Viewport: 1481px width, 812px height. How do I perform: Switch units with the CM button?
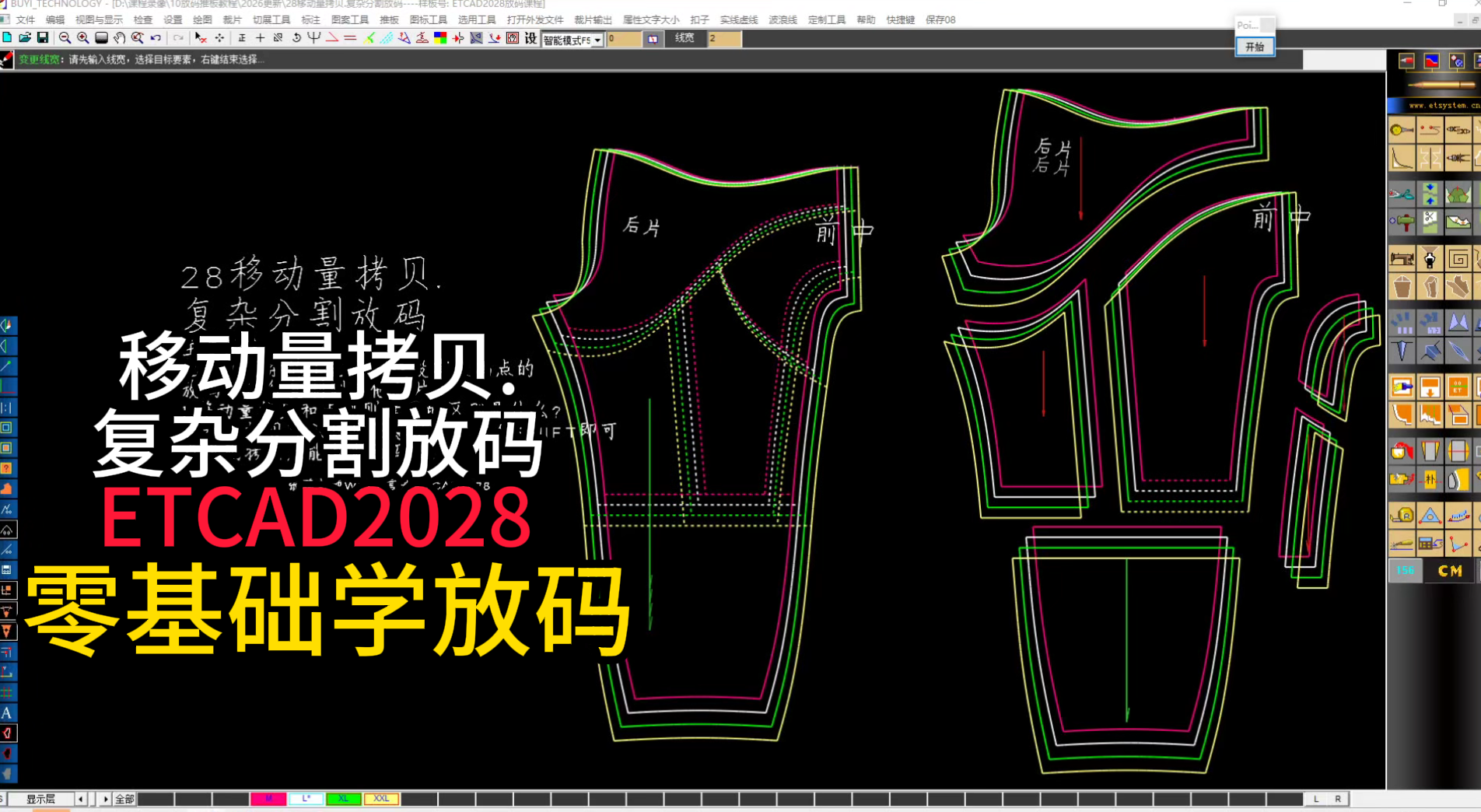[x=1449, y=569]
